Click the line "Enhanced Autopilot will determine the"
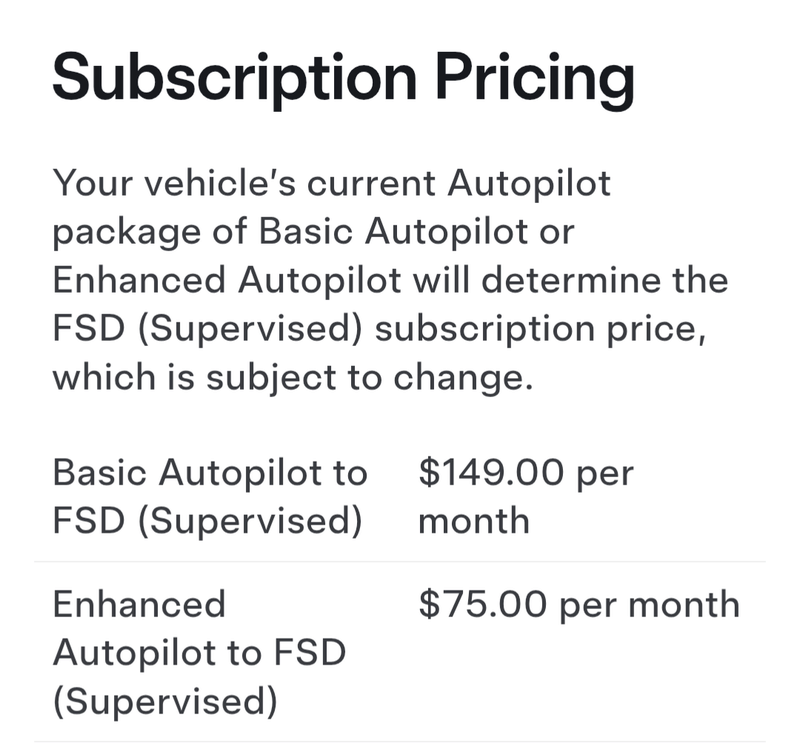This screenshot has width=800, height=746. [390, 280]
